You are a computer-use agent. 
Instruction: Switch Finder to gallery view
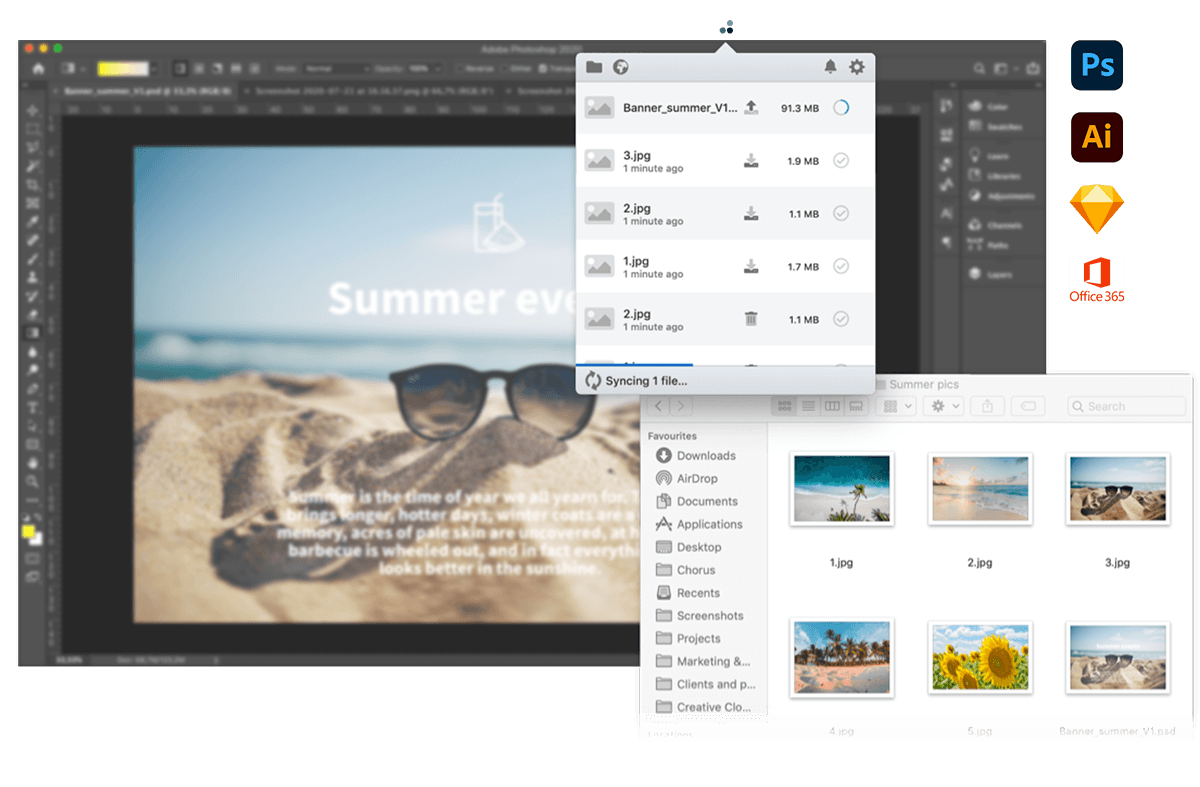click(x=856, y=406)
